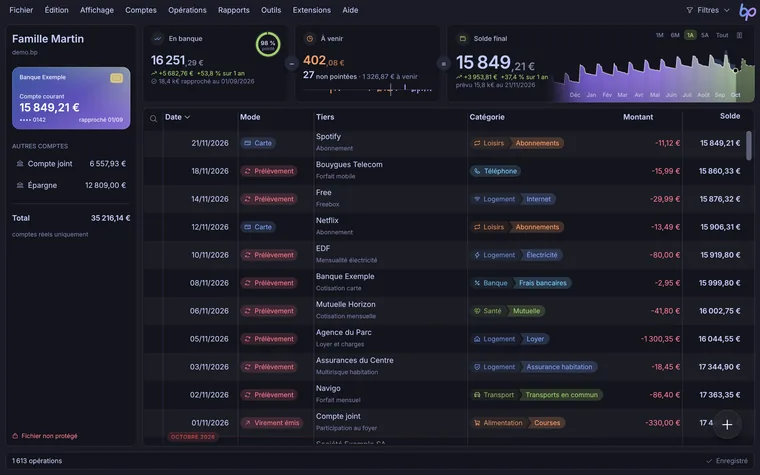Open the Aide menu

(x=350, y=10)
